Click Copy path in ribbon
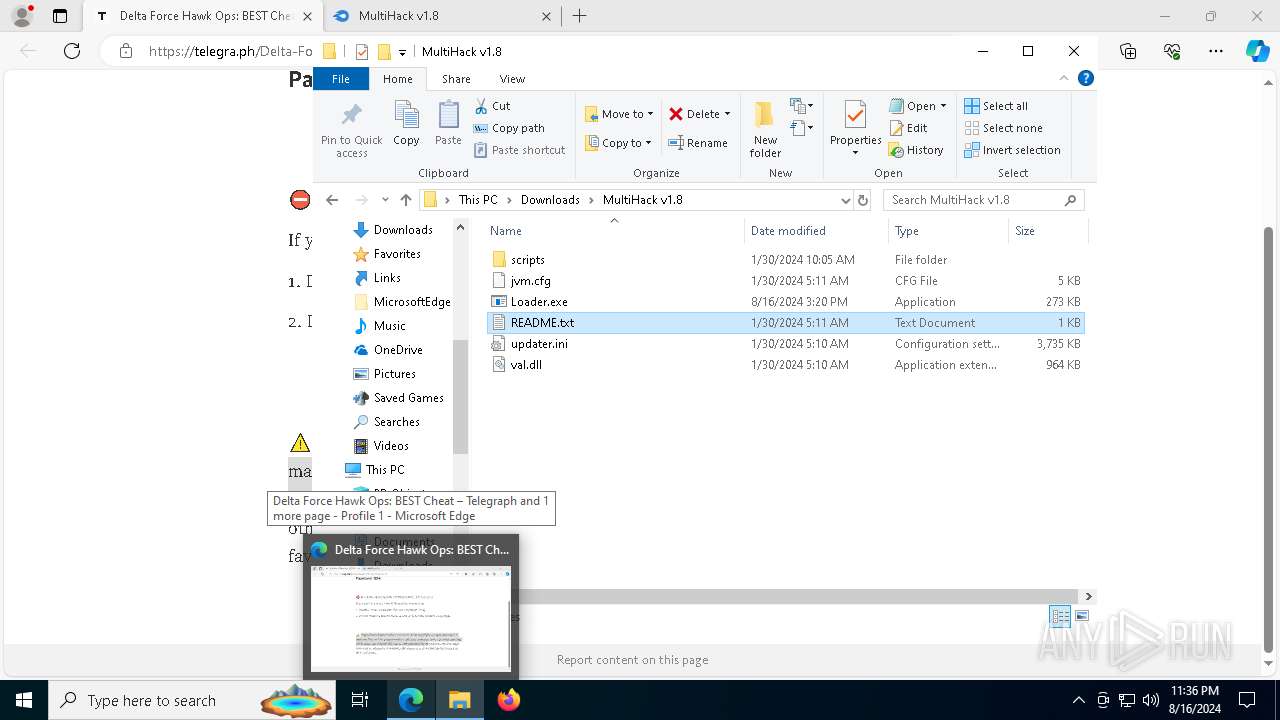 [x=510, y=128]
